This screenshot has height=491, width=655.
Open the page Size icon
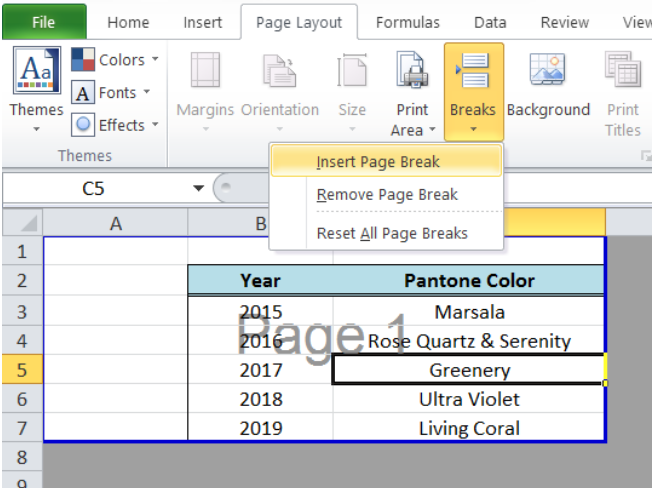pos(352,70)
